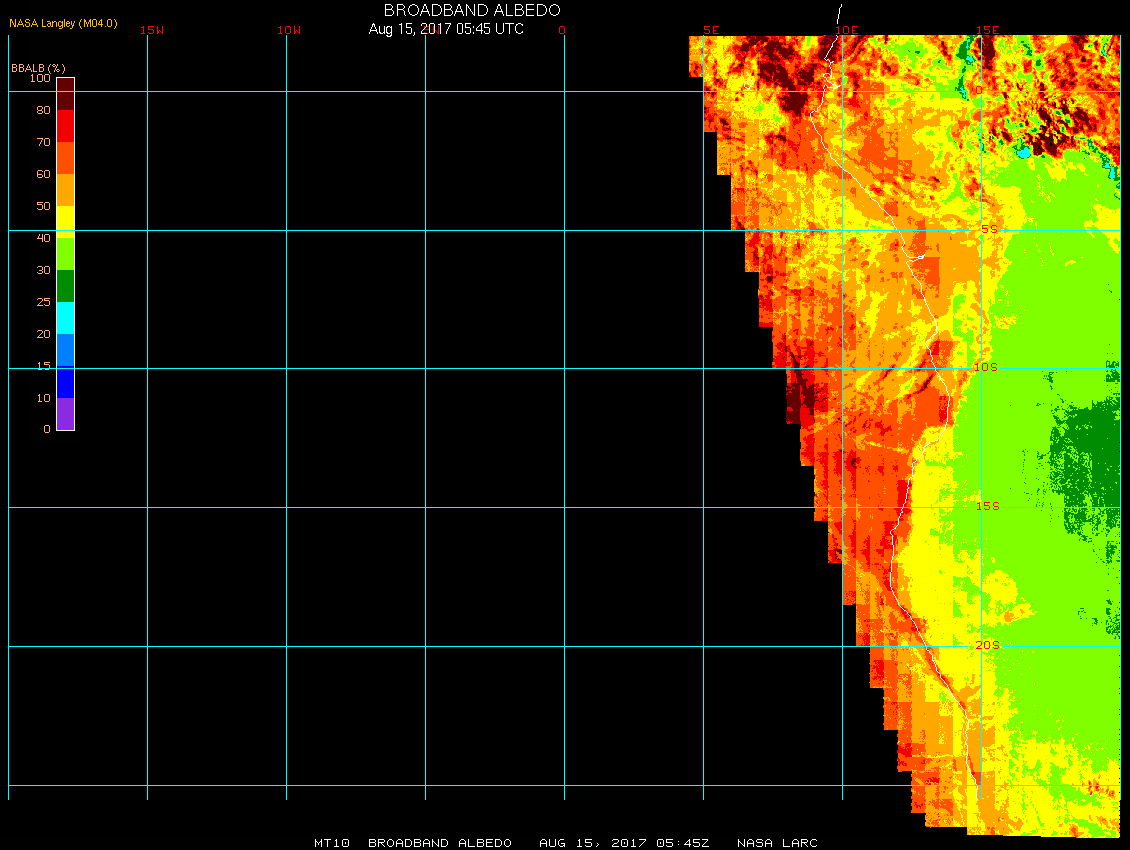Click the NASA Langley (M04.0) label
Screen dimensions: 1130x850
click(x=63, y=23)
